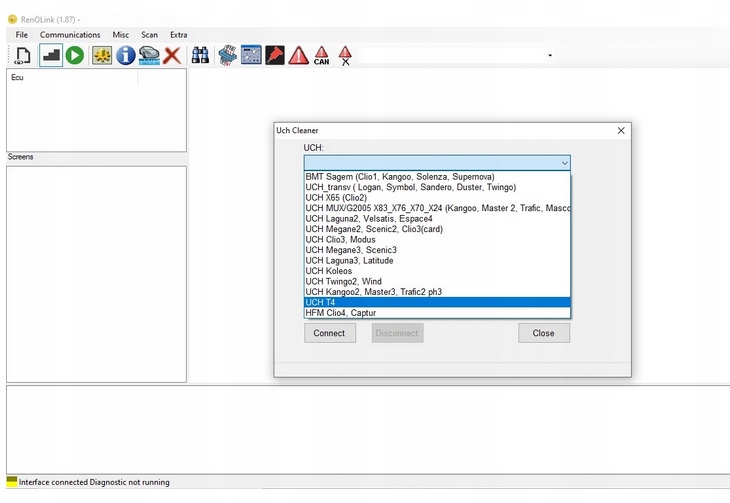Start diagnostics with the green play icon
This screenshot has width=730, height=503.
pyautogui.click(x=74, y=55)
